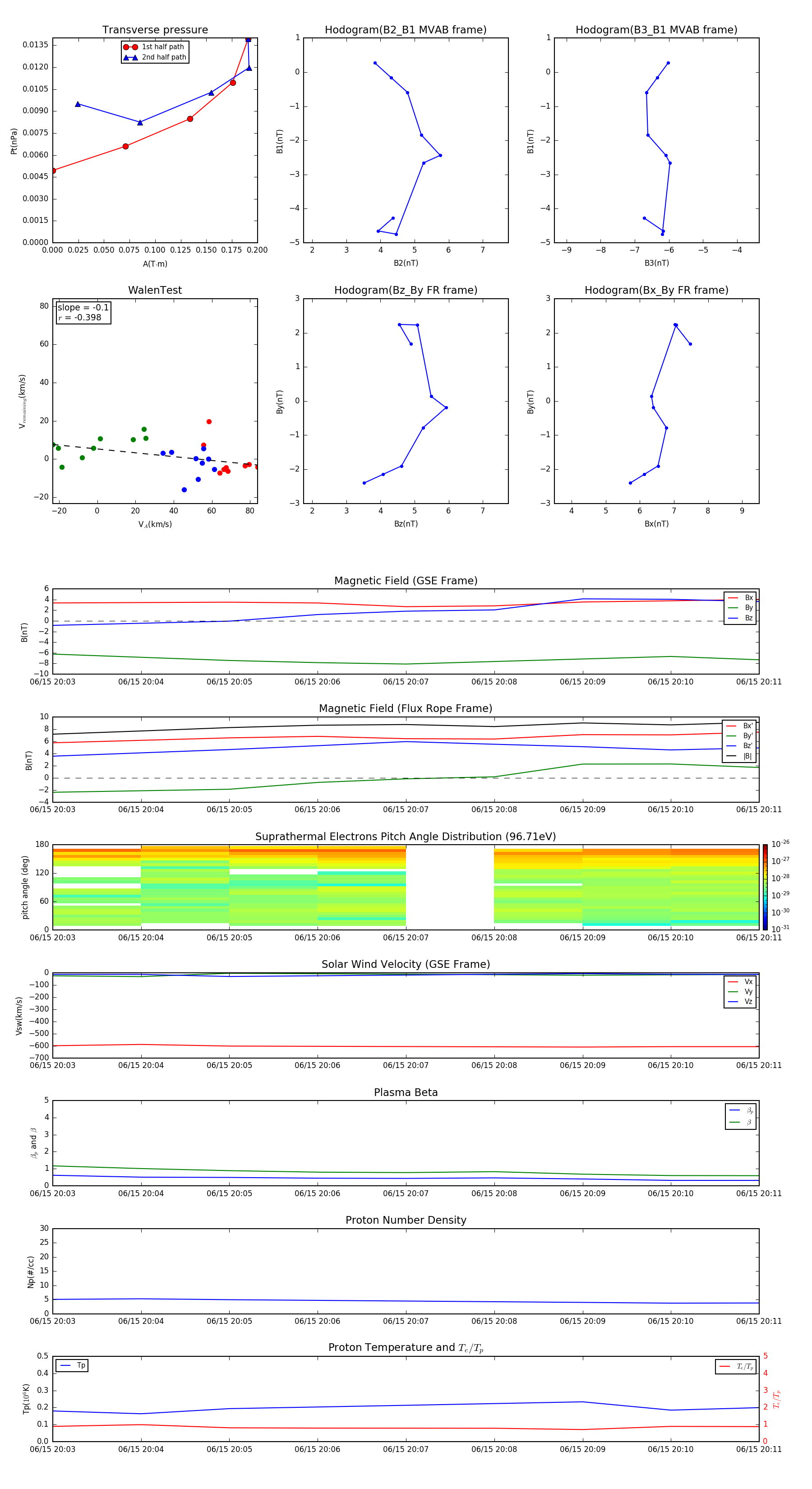Click '06/15 20:07' tick under GSE magnetic field
This screenshot has height=1489, width=812.
[x=406, y=683]
